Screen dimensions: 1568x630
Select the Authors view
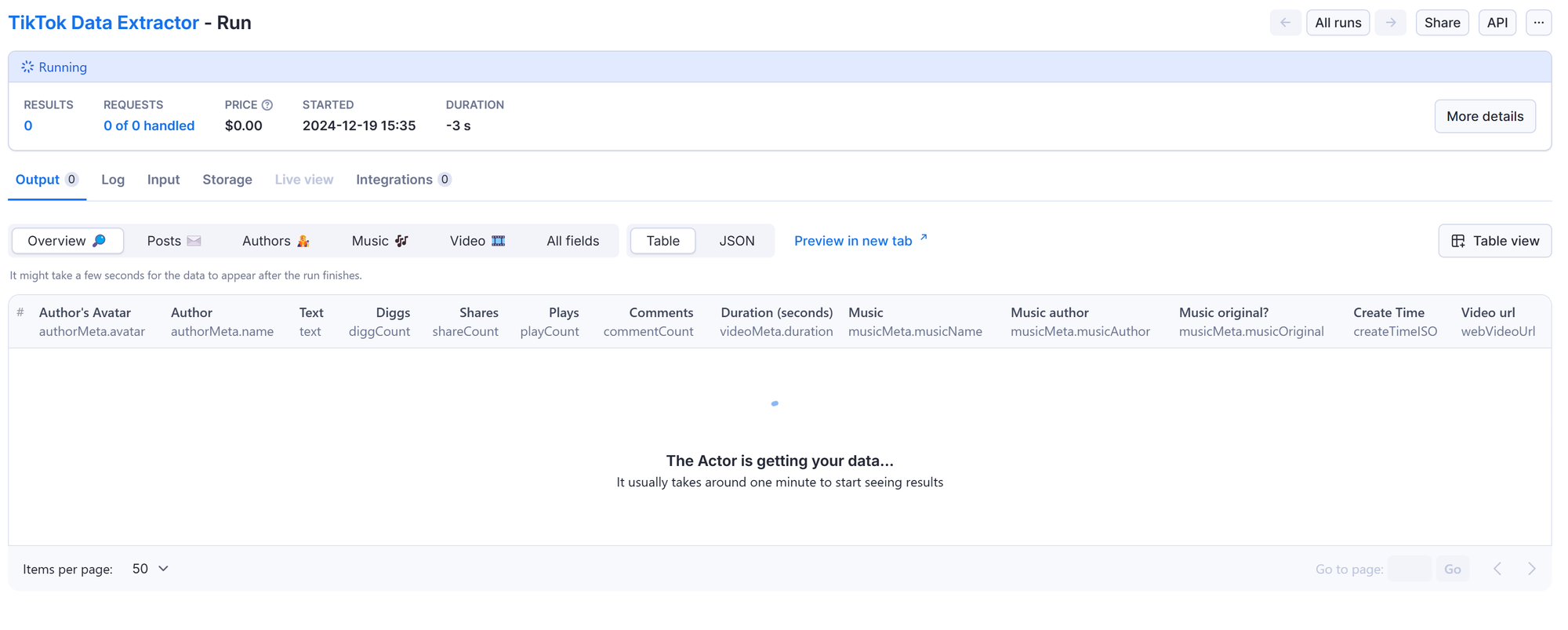tap(275, 241)
